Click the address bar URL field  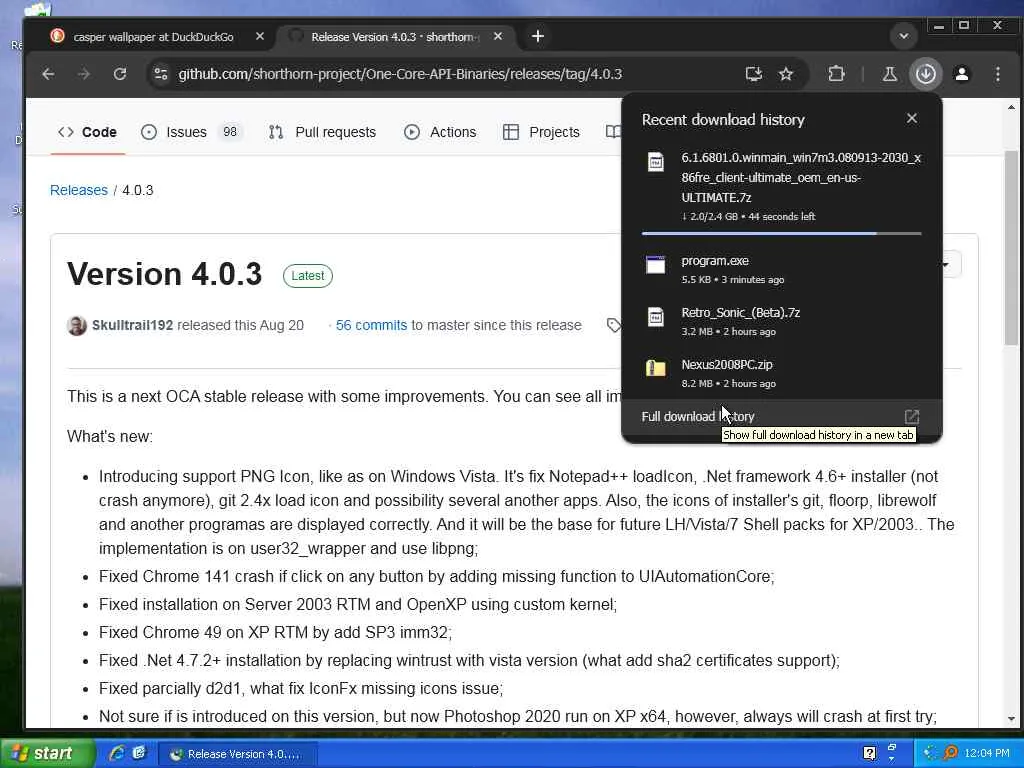coord(400,74)
